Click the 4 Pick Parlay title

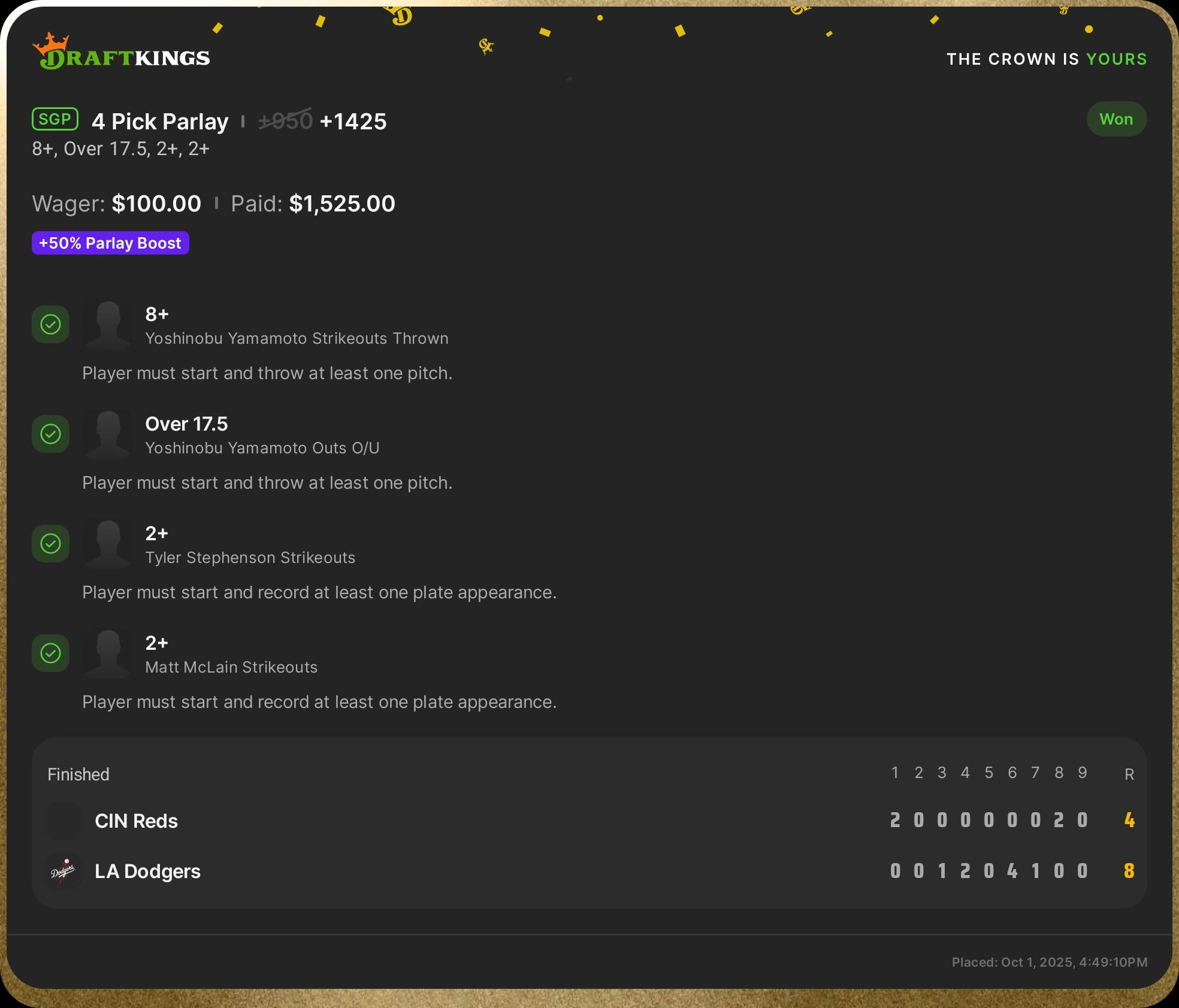[x=160, y=122]
